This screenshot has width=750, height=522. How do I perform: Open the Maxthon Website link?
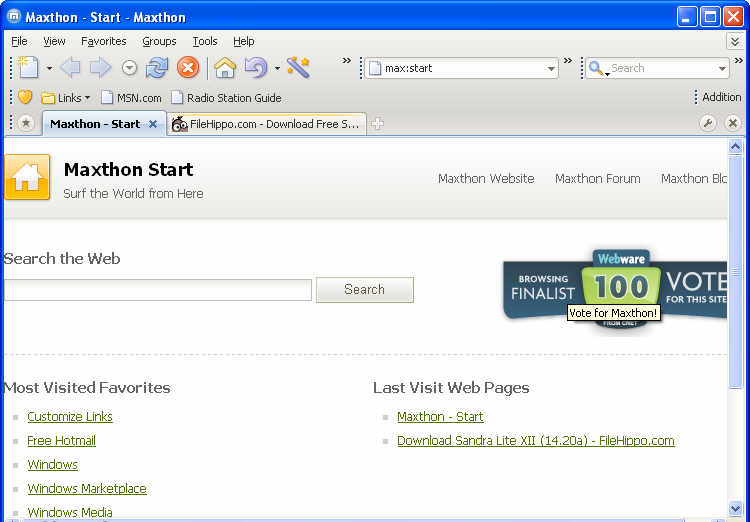[486, 178]
